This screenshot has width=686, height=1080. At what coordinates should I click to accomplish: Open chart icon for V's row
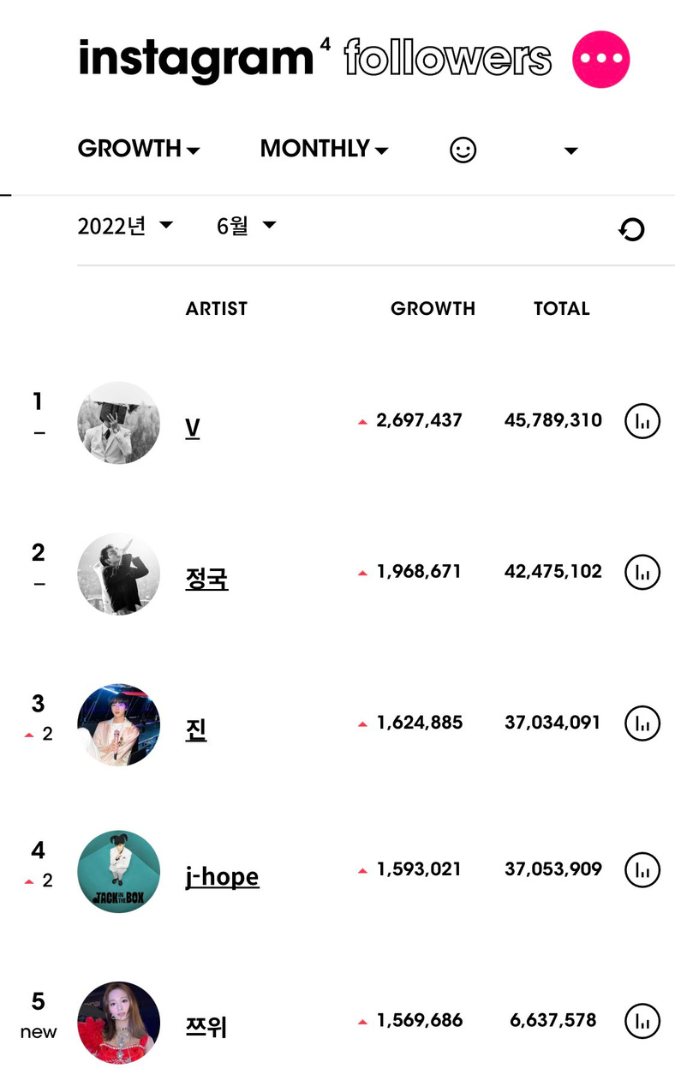point(642,421)
